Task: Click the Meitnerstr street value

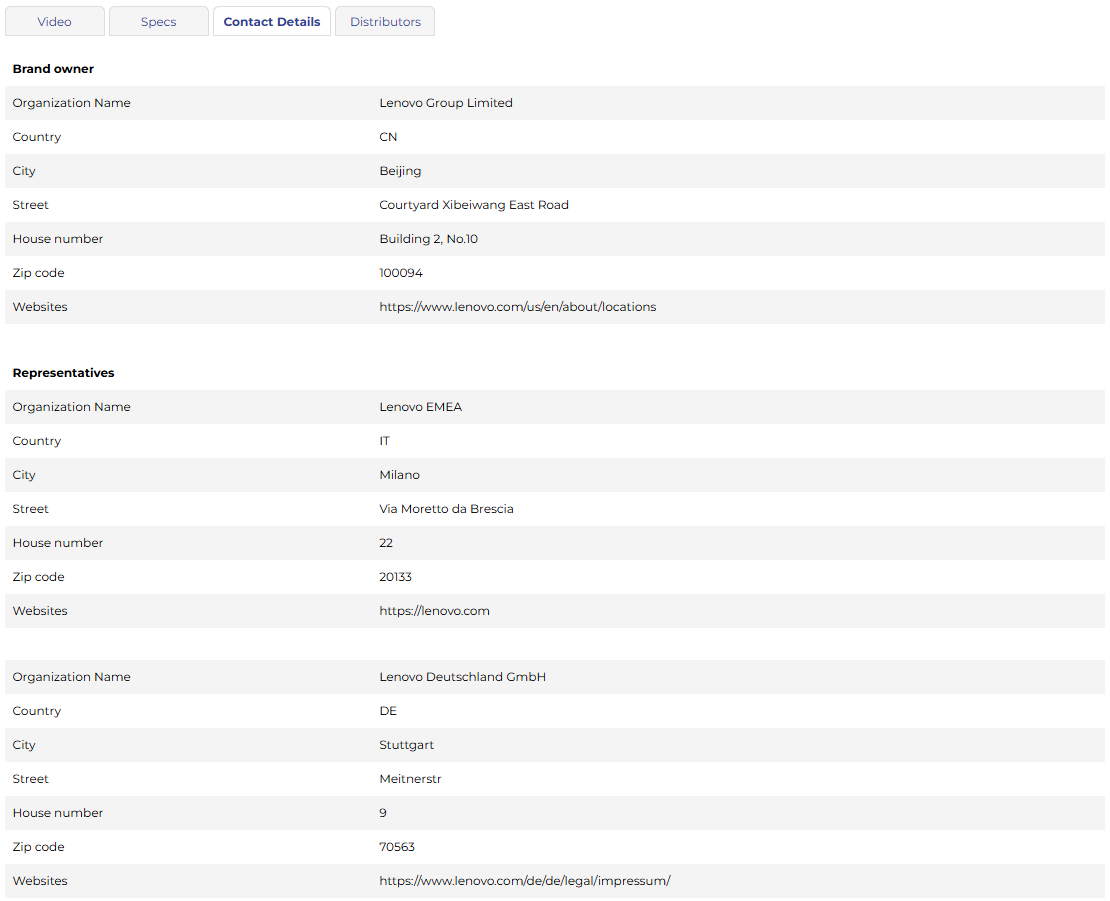Action: pyautogui.click(x=410, y=779)
